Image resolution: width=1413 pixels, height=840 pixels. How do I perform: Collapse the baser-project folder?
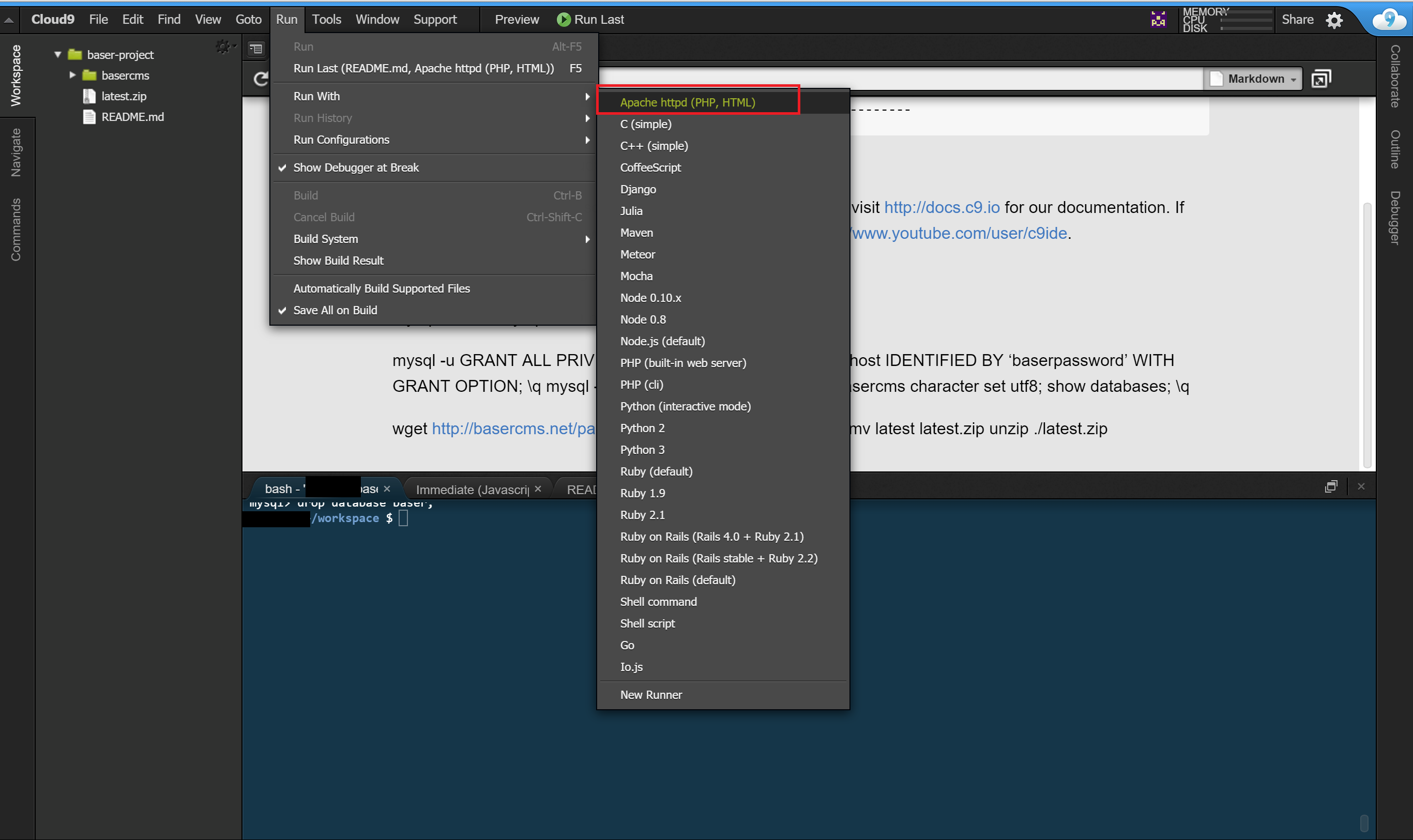(x=58, y=55)
